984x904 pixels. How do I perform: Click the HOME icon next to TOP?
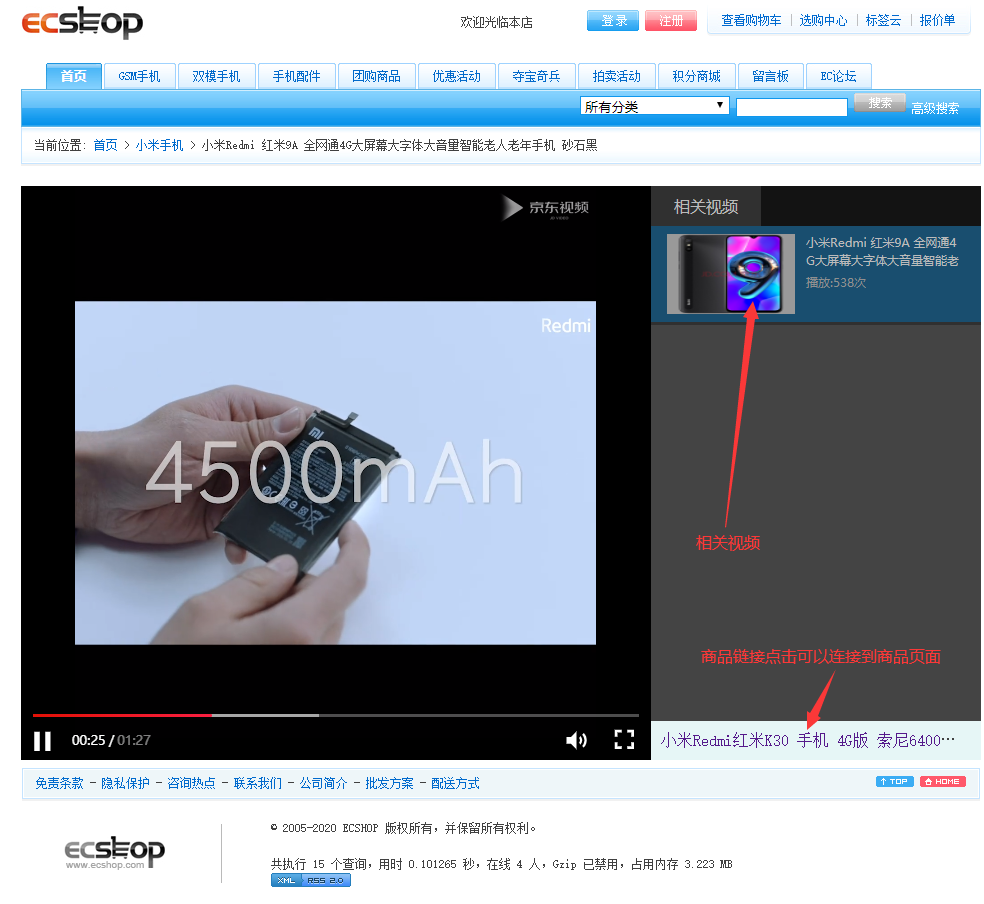(942, 781)
